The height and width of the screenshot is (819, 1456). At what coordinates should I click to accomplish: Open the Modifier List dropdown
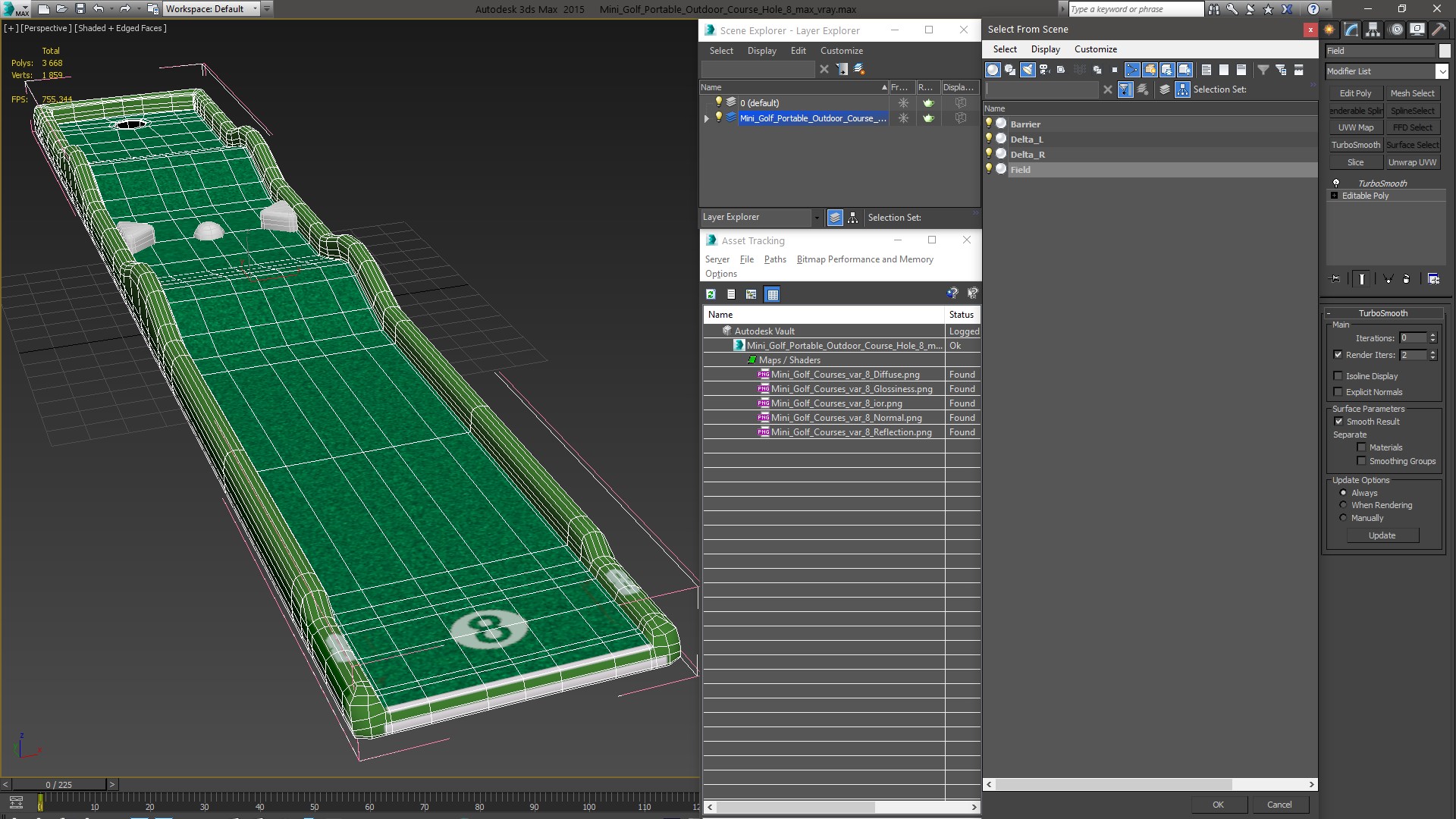point(1441,71)
